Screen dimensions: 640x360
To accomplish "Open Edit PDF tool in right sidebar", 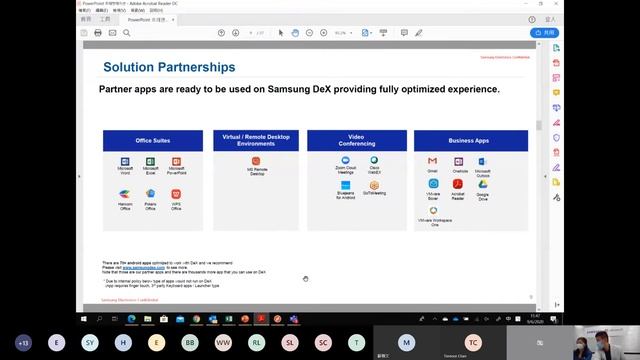I will (556, 78).
